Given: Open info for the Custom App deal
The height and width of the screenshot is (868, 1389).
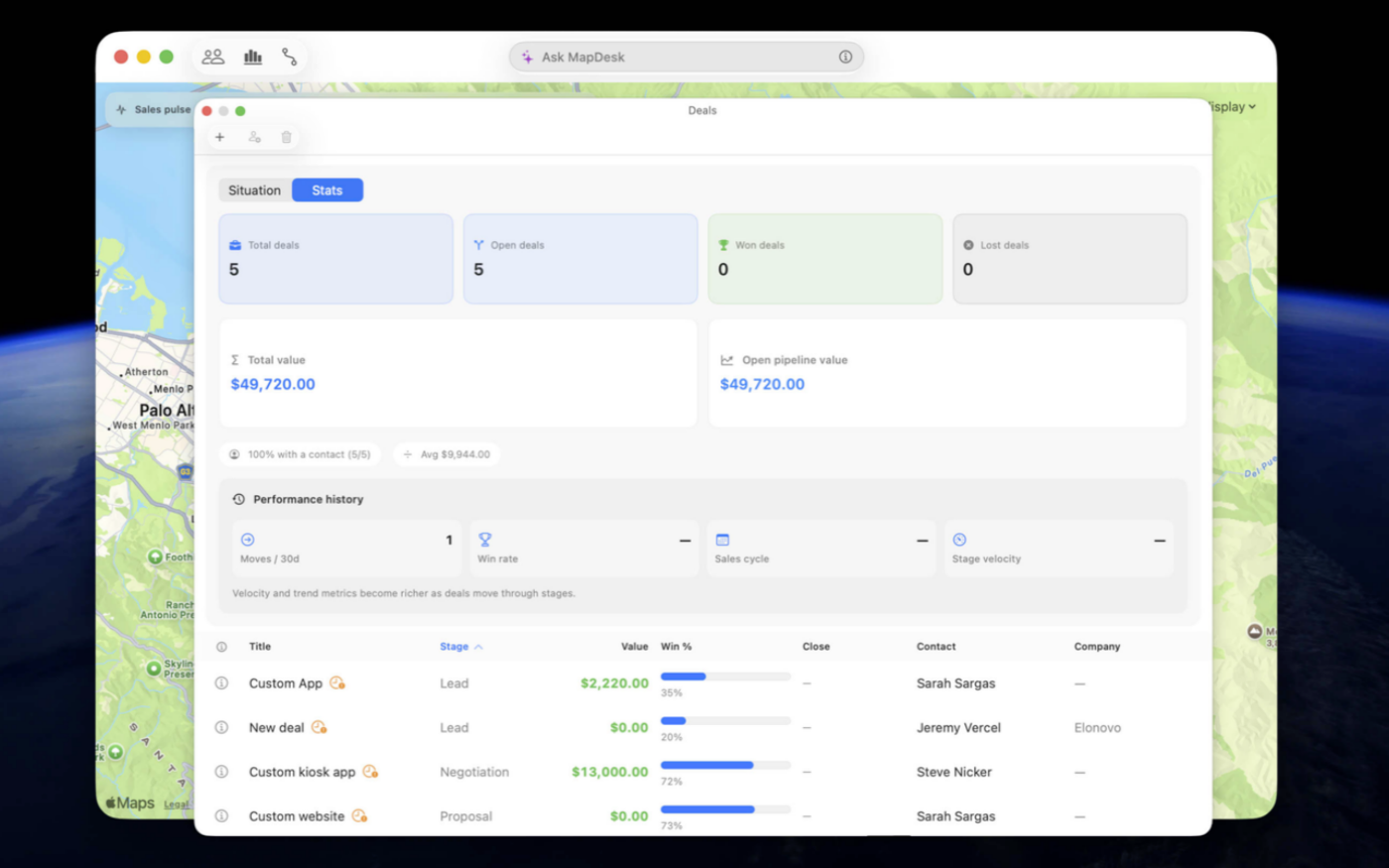Looking at the screenshot, I should tap(222, 683).
